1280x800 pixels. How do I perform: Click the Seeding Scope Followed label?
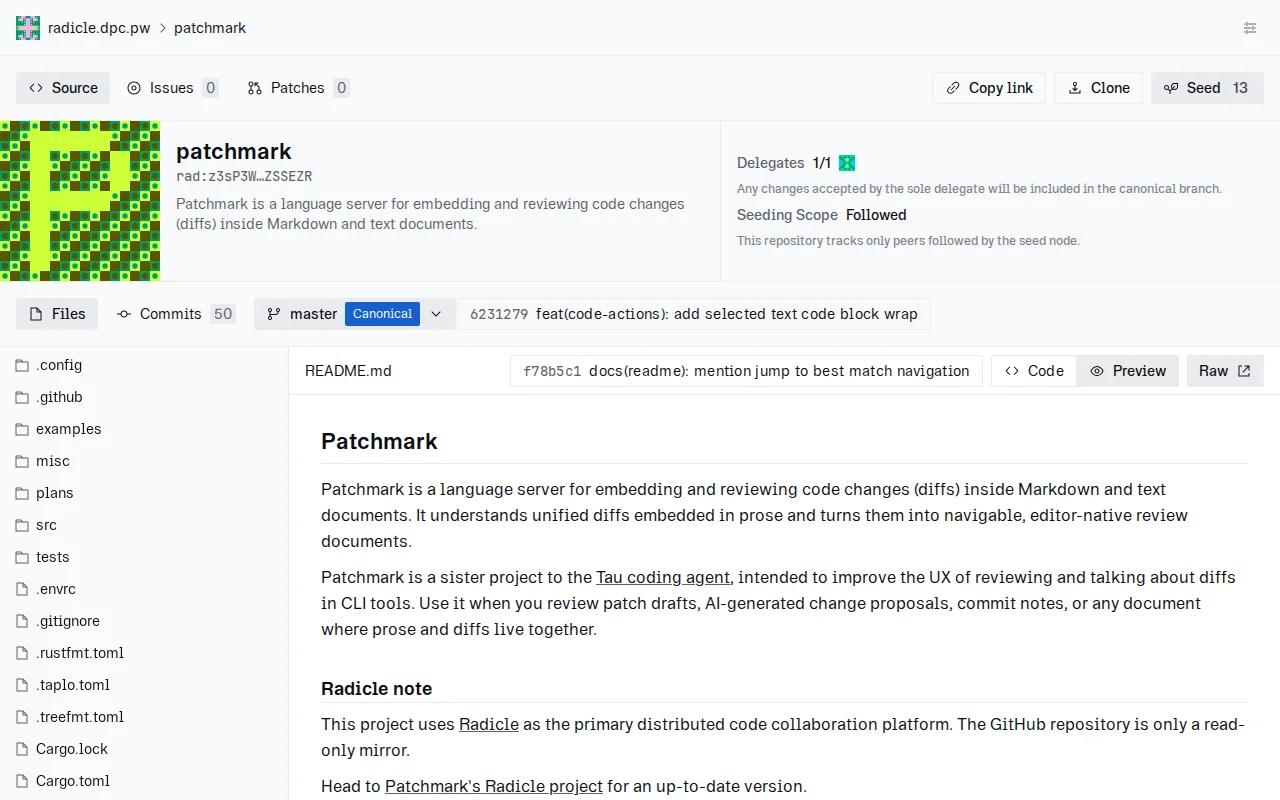pyautogui.click(x=821, y=215)
